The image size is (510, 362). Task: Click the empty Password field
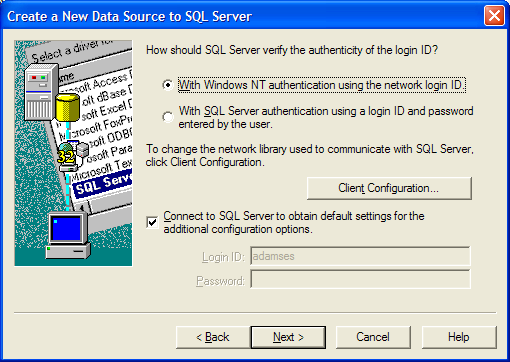pyautogui.click(x=360, y=279)
